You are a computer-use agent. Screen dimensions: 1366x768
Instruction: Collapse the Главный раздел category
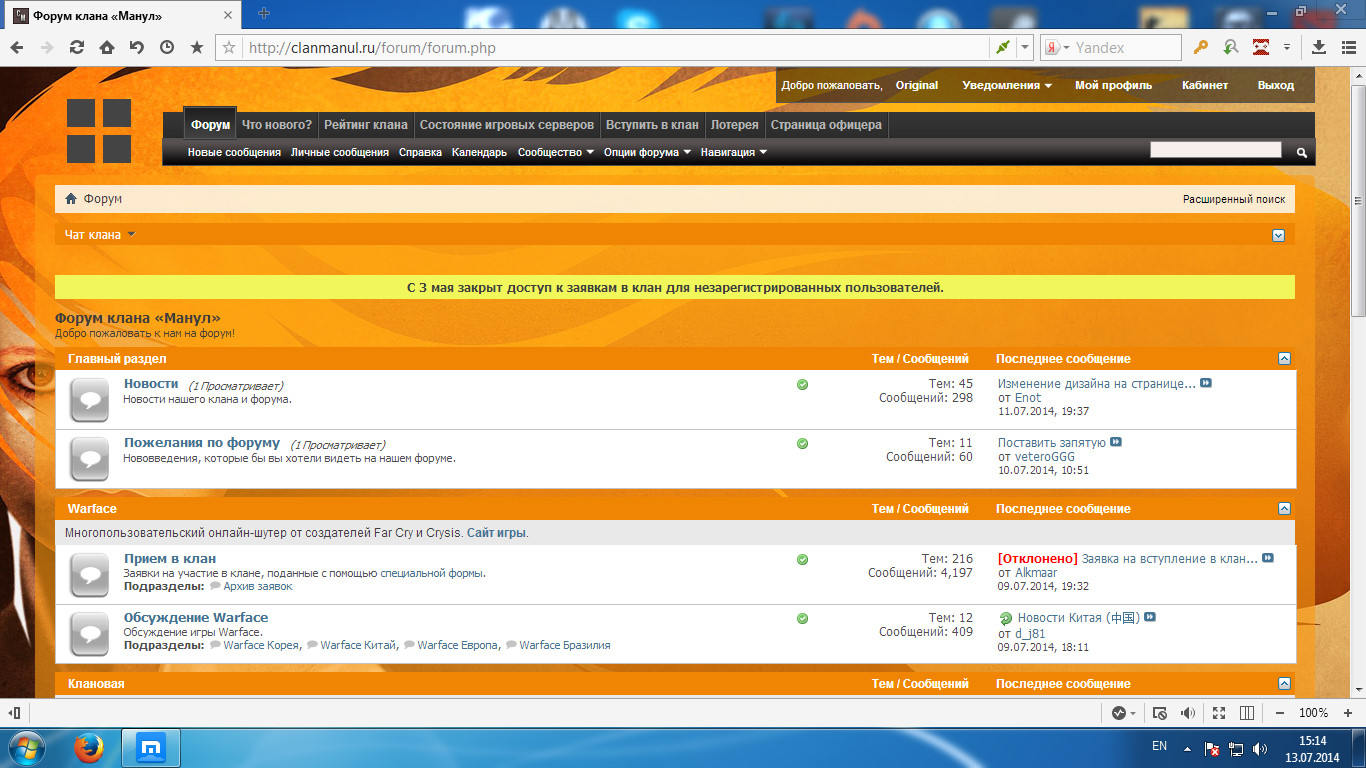pos(1284,359)
